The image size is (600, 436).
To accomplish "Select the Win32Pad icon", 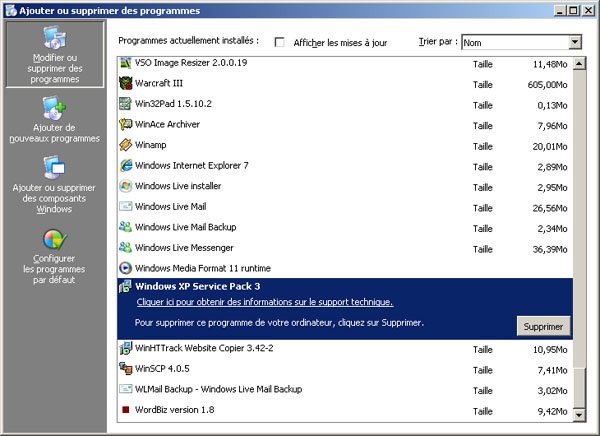I will (125, 104).
